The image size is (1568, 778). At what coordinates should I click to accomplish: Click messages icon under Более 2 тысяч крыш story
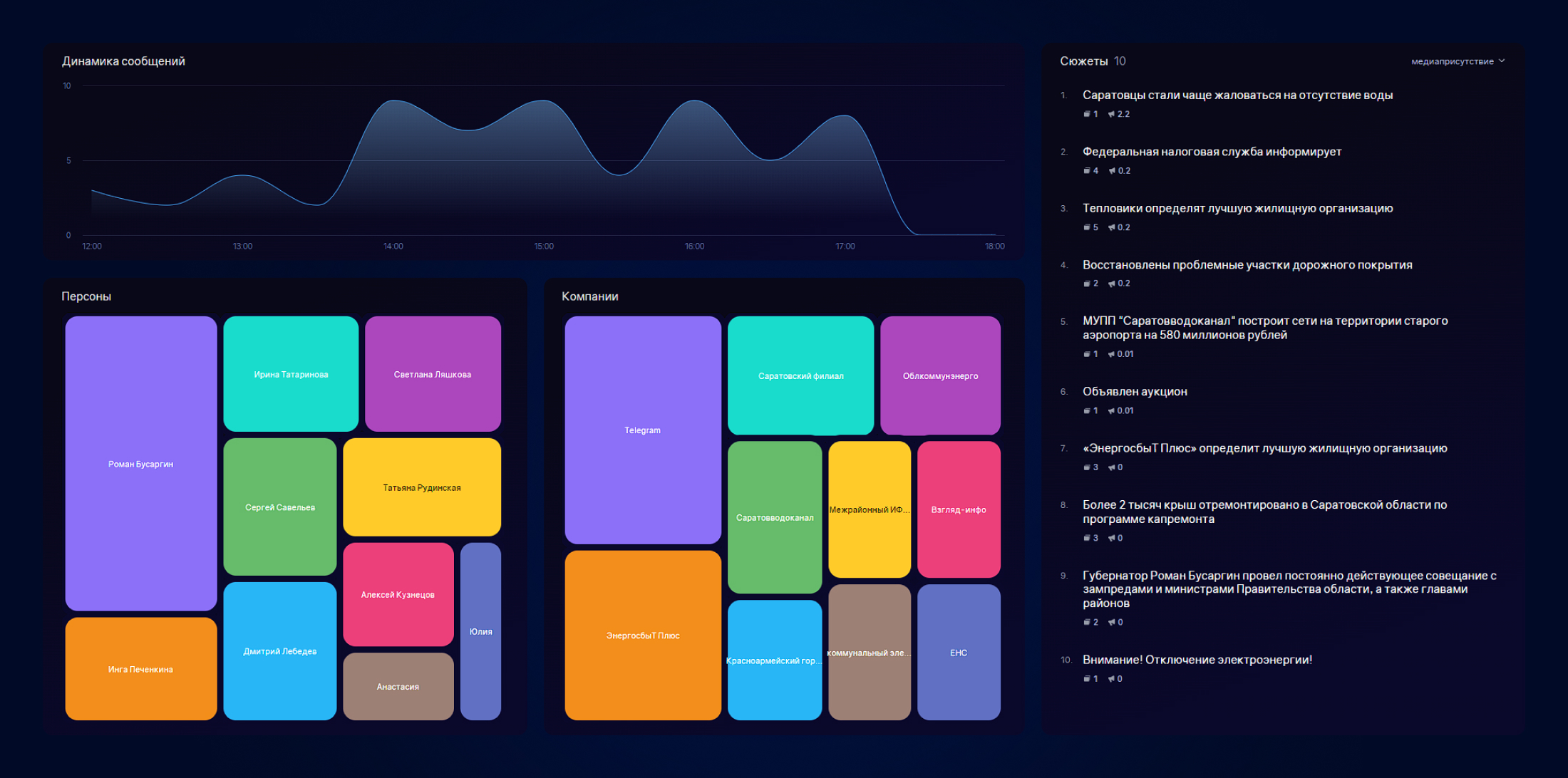click(x=1087, y=538)
